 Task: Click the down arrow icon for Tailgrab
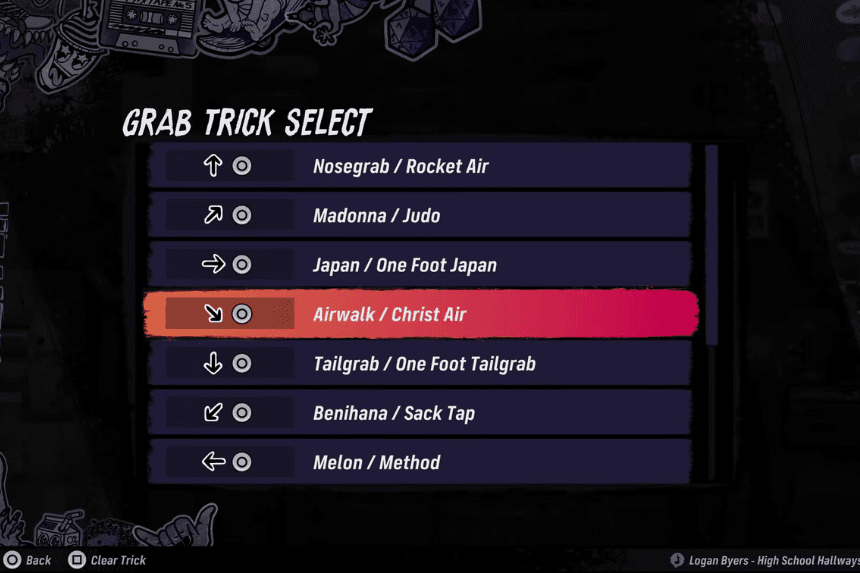coord(212,364)
